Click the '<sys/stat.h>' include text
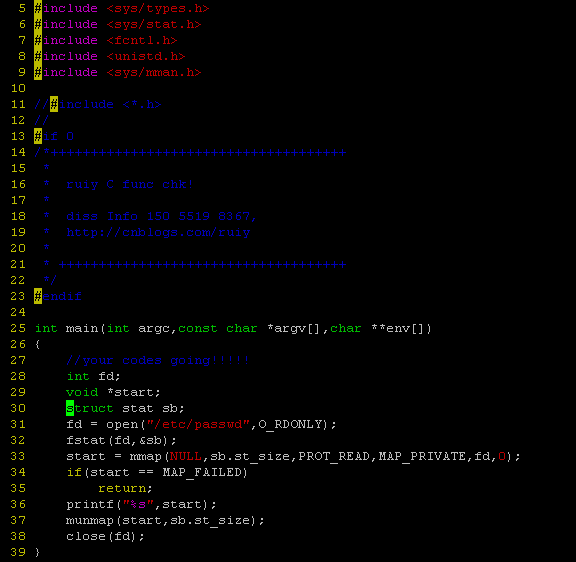The image size is (576, 562). [154, 24]
